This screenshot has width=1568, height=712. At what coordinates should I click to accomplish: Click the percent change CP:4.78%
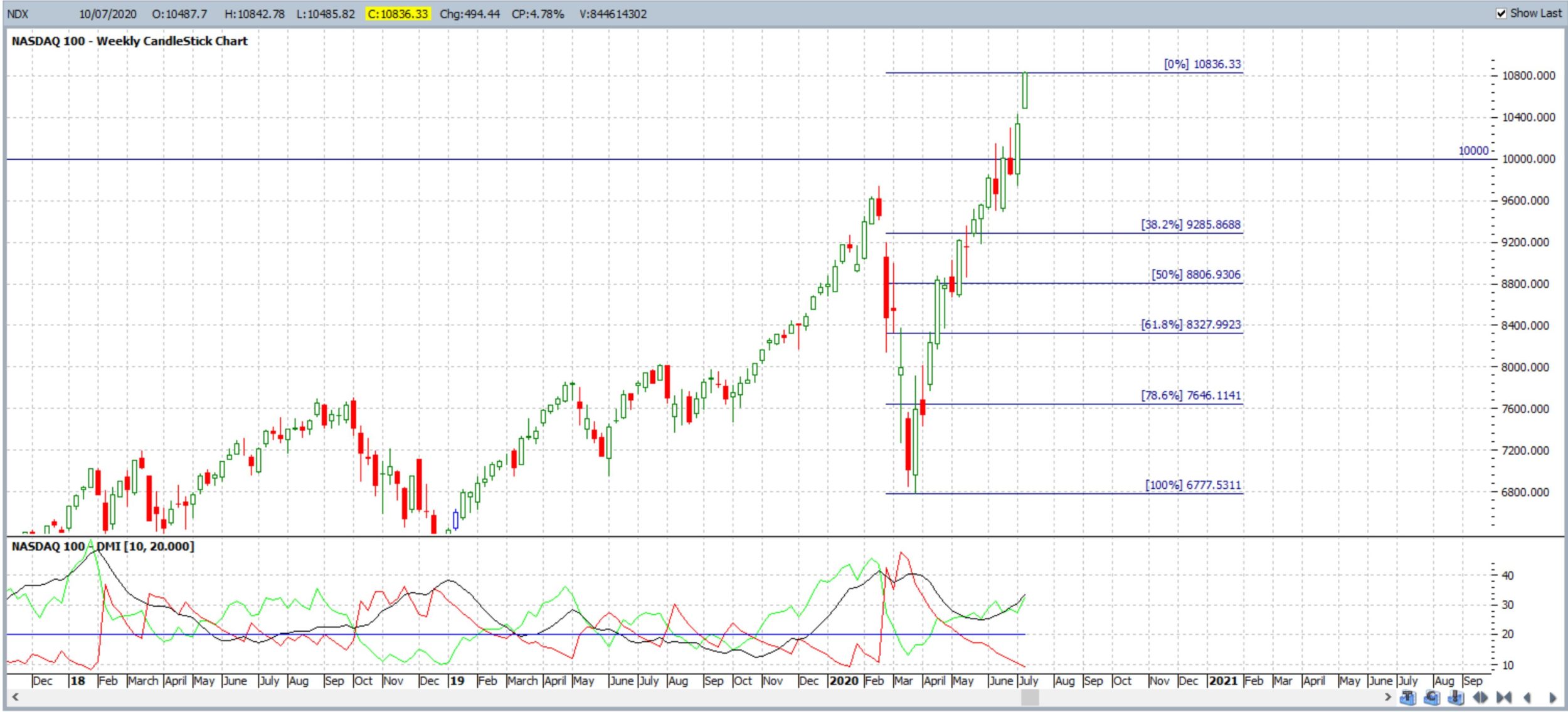coord(538,14)
